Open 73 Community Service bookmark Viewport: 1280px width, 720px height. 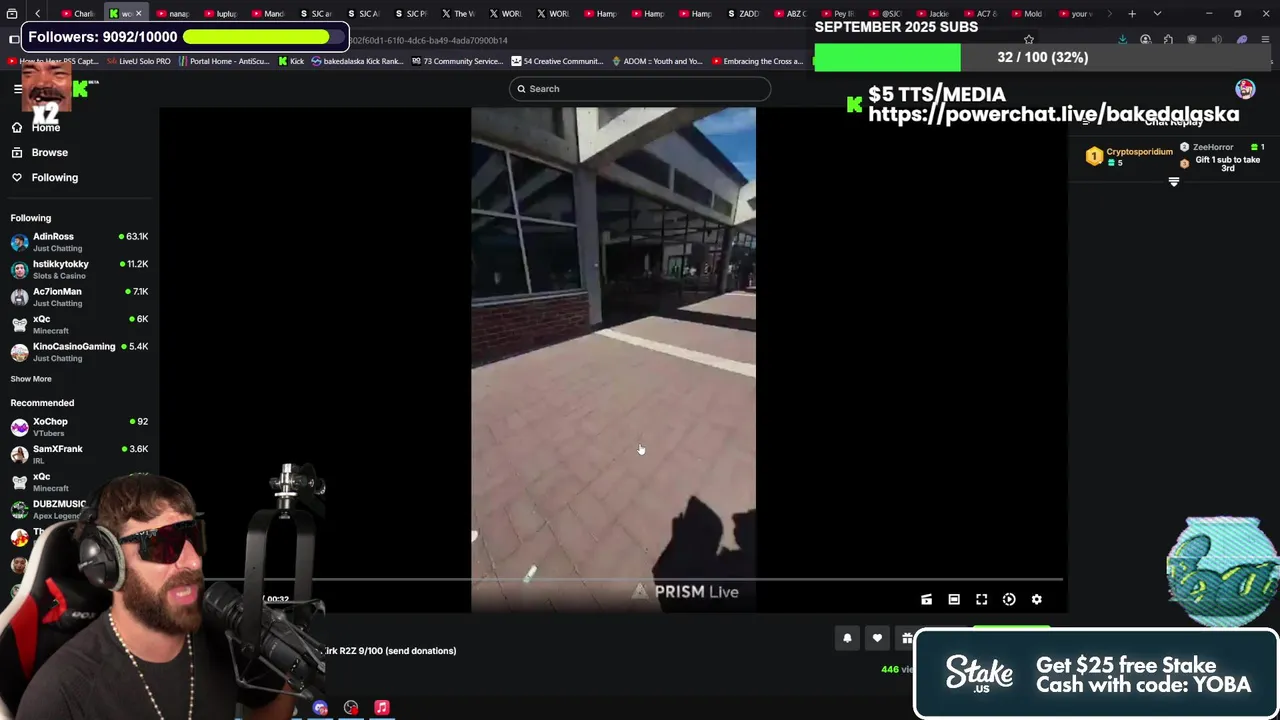click(456, 61)
